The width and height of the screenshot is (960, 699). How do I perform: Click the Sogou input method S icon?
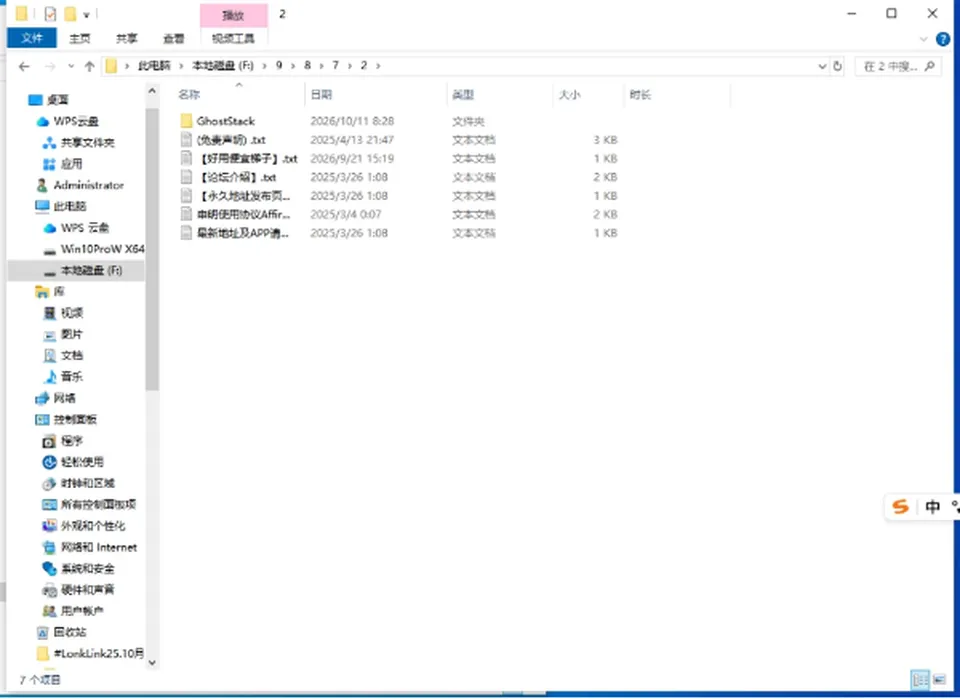point(900,507)
